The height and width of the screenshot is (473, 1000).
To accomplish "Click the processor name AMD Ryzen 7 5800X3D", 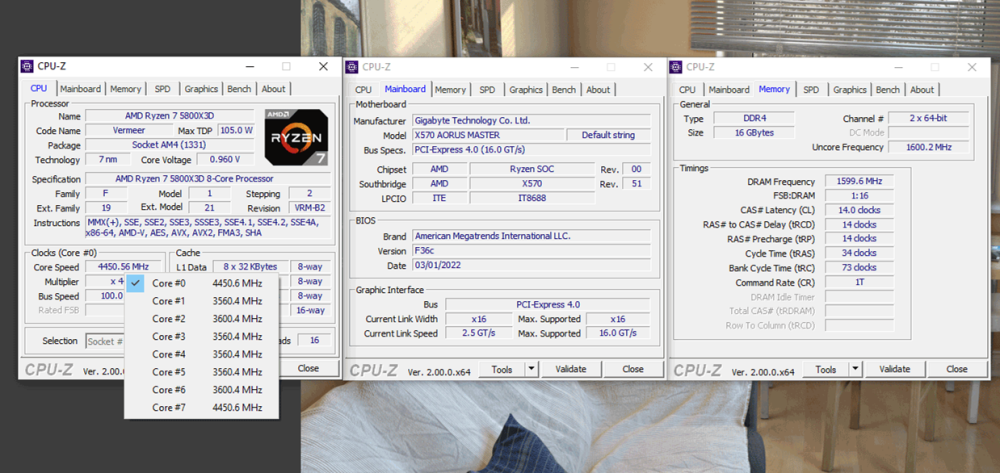I will pyautogui.click(x=170, y=116).
